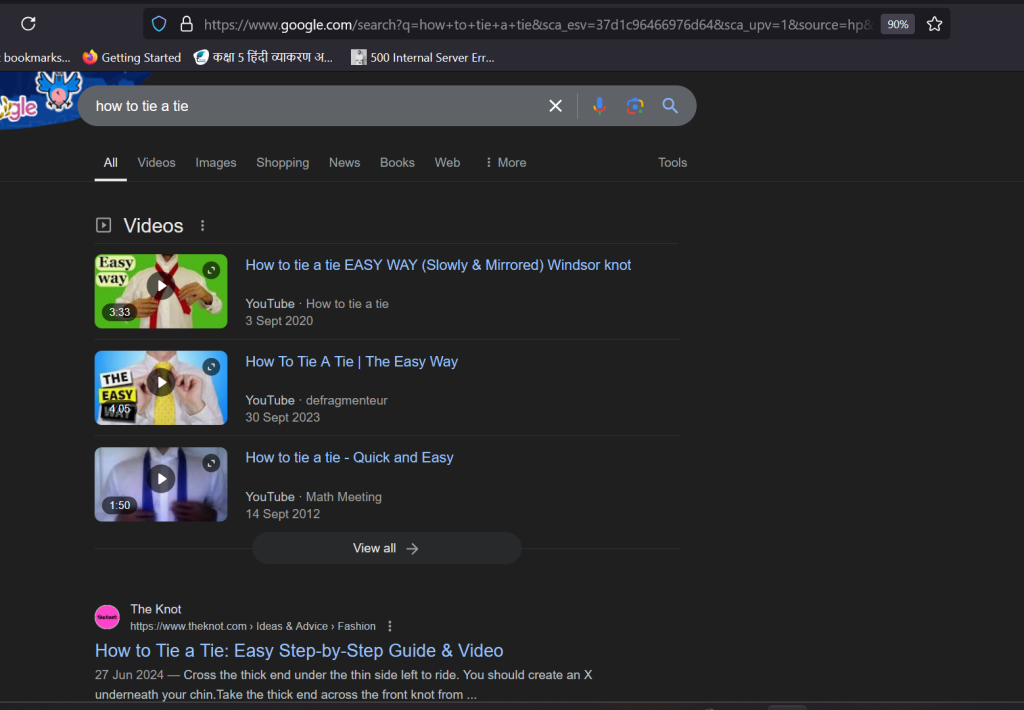The height and width of the screenshot is (710, 1024).
Task: Open the Getting Started bookmark
Action: click(132, 57)
